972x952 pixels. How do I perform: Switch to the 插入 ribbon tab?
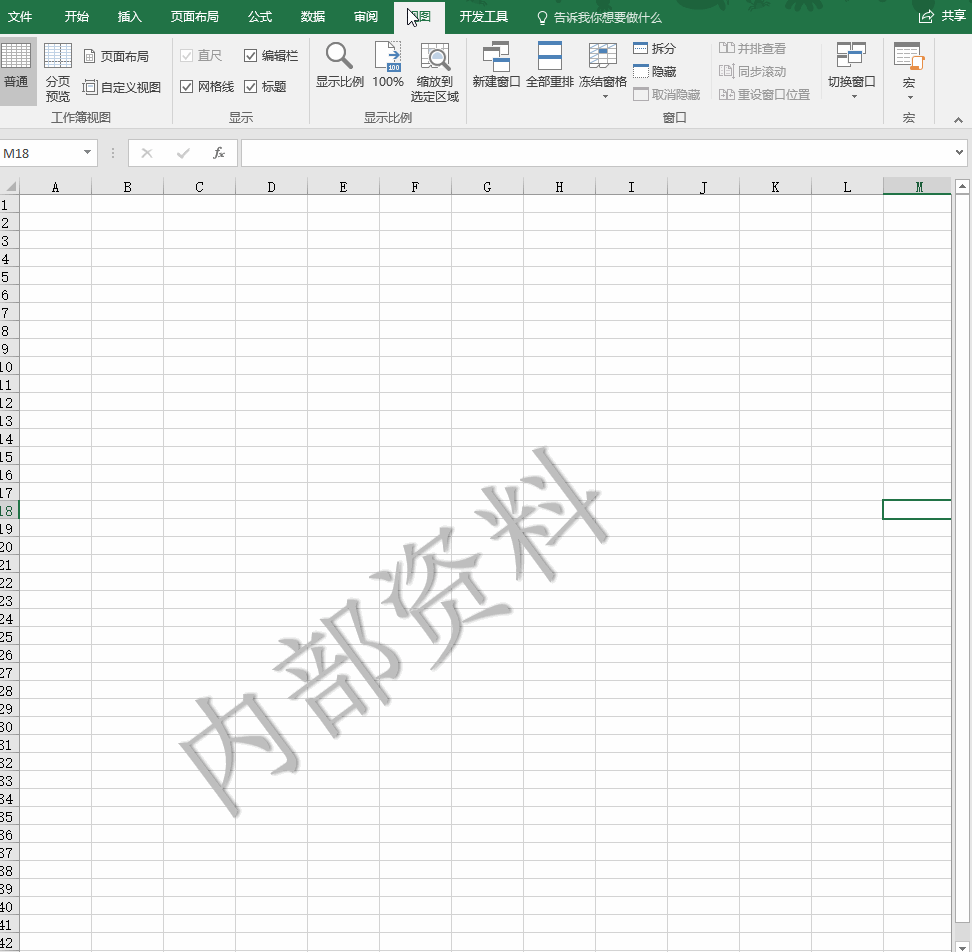pyautogui.click(x=130, y=17)
